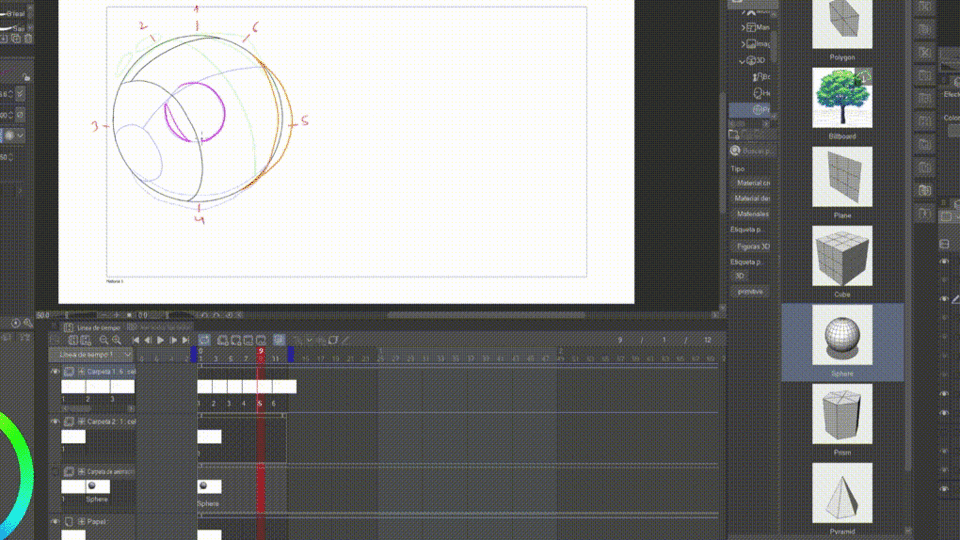Click the primitiva tag button
960x540 pixels.
click(x=749, y=291)
